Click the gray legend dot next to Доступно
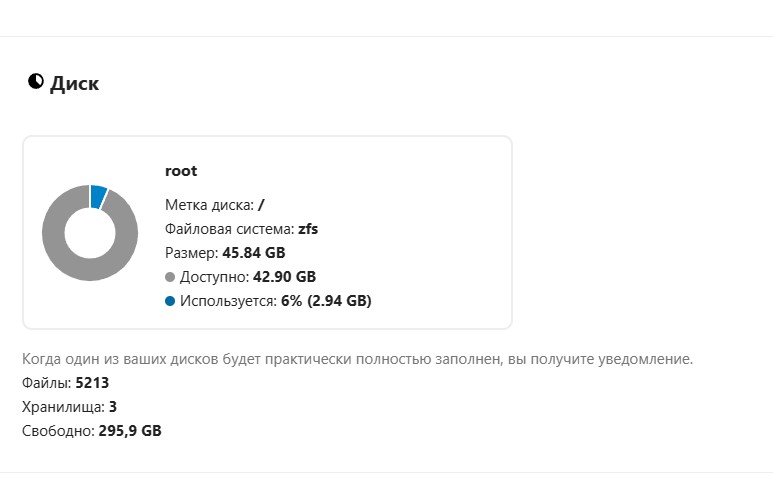Viewport: 773px width, 497px height. pos(170,277)
